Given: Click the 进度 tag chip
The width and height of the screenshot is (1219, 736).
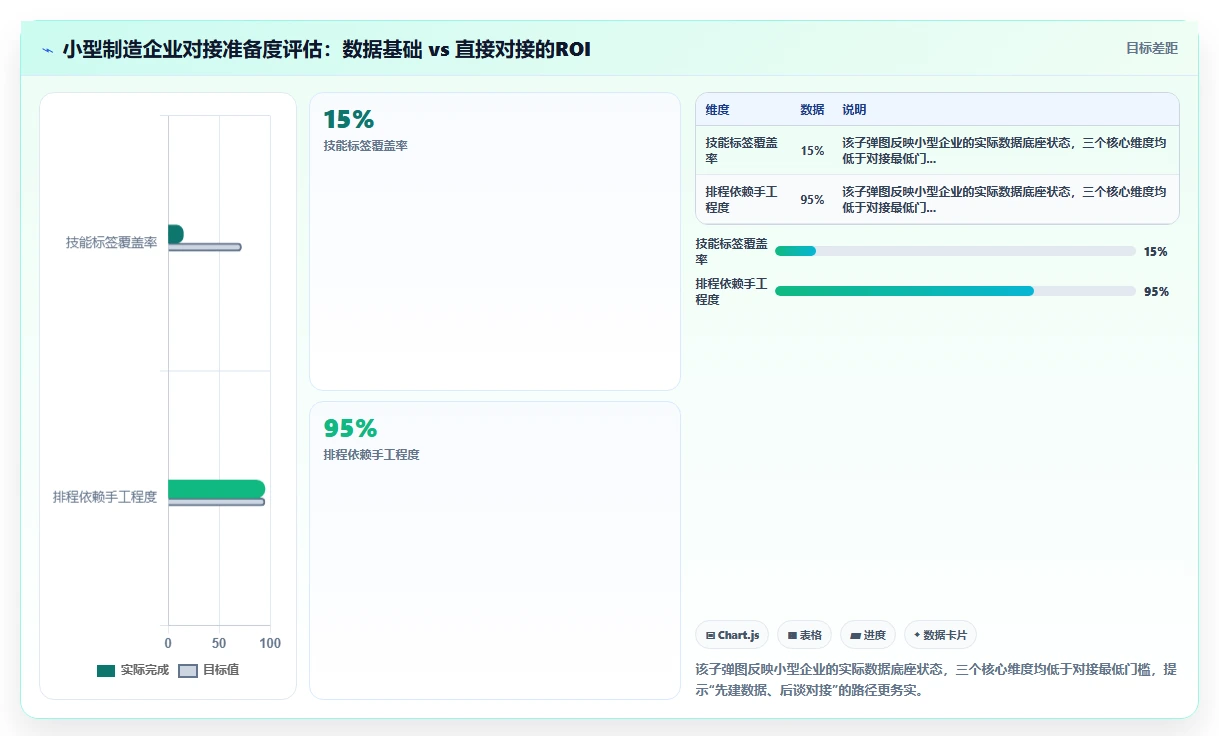Looking at the screenshot, I should tap(868, 635).
